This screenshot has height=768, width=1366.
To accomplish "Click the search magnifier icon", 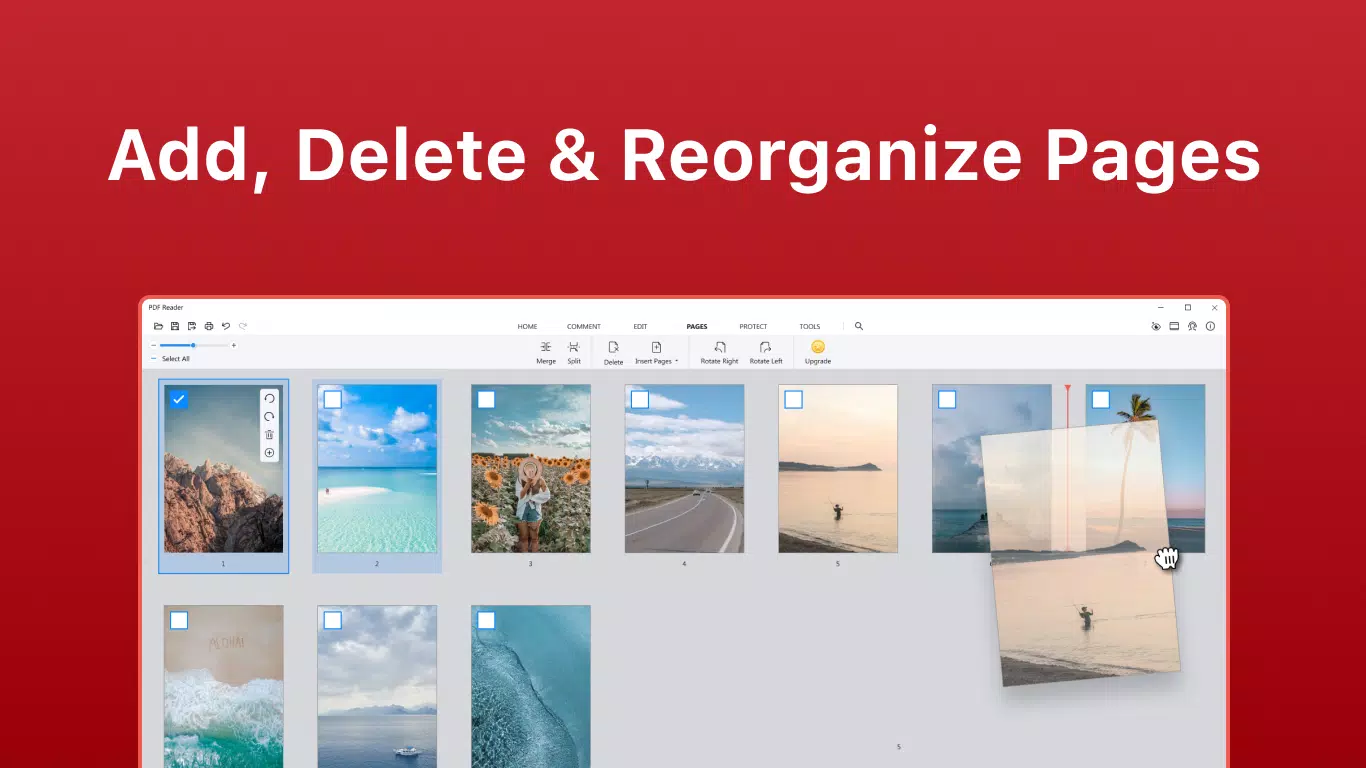I will point(859,326).
